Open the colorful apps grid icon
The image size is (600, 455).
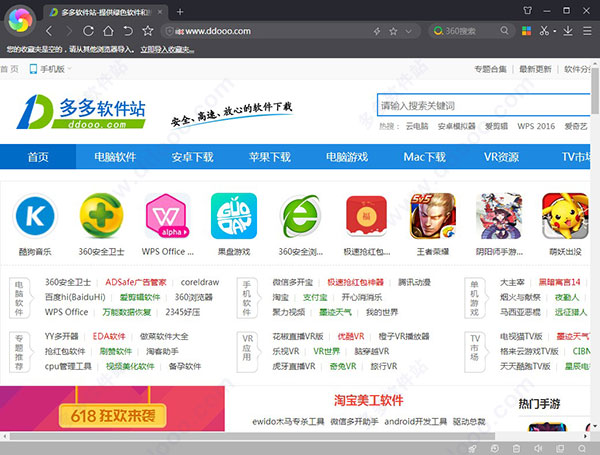click(527, 31)
